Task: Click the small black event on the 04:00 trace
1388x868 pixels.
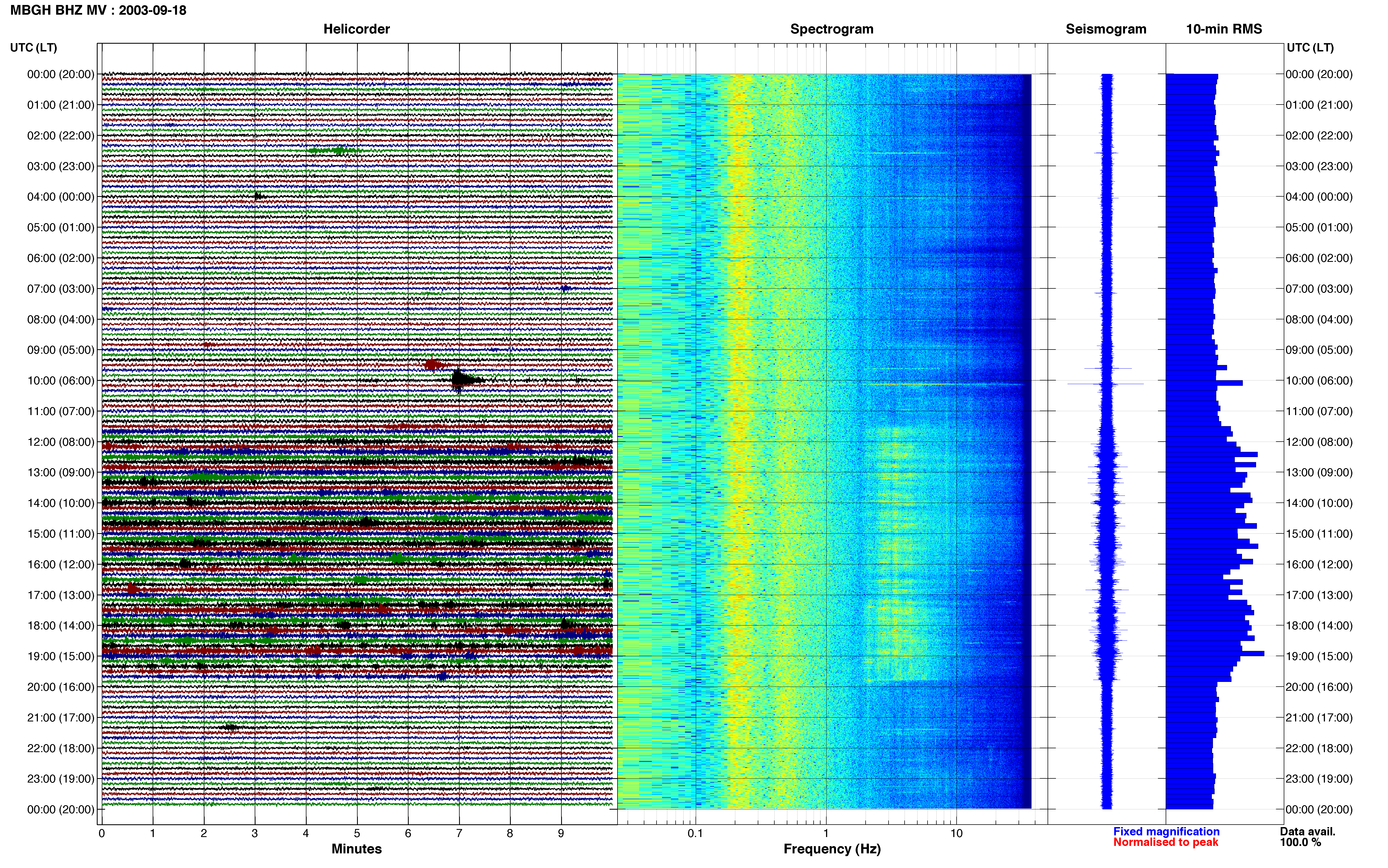Action: click(259, 196)
